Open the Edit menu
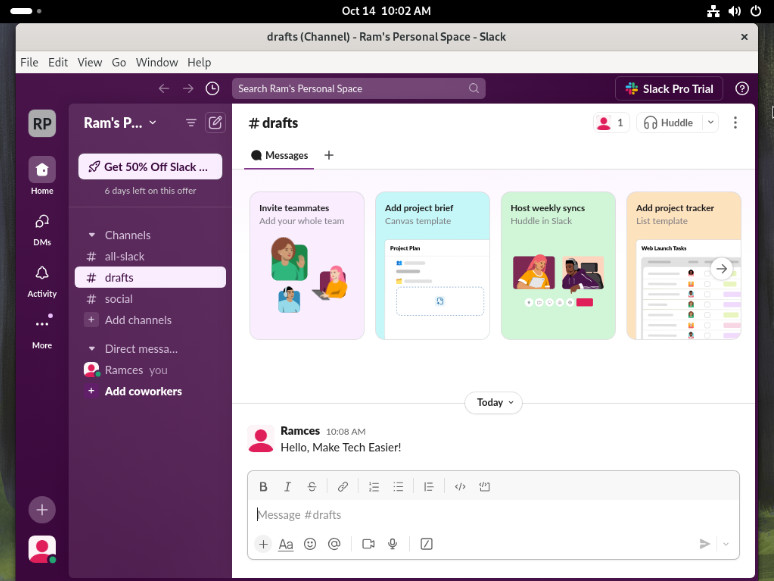The width and height of the screenshot is (774, 581). (x=58, y=62)
